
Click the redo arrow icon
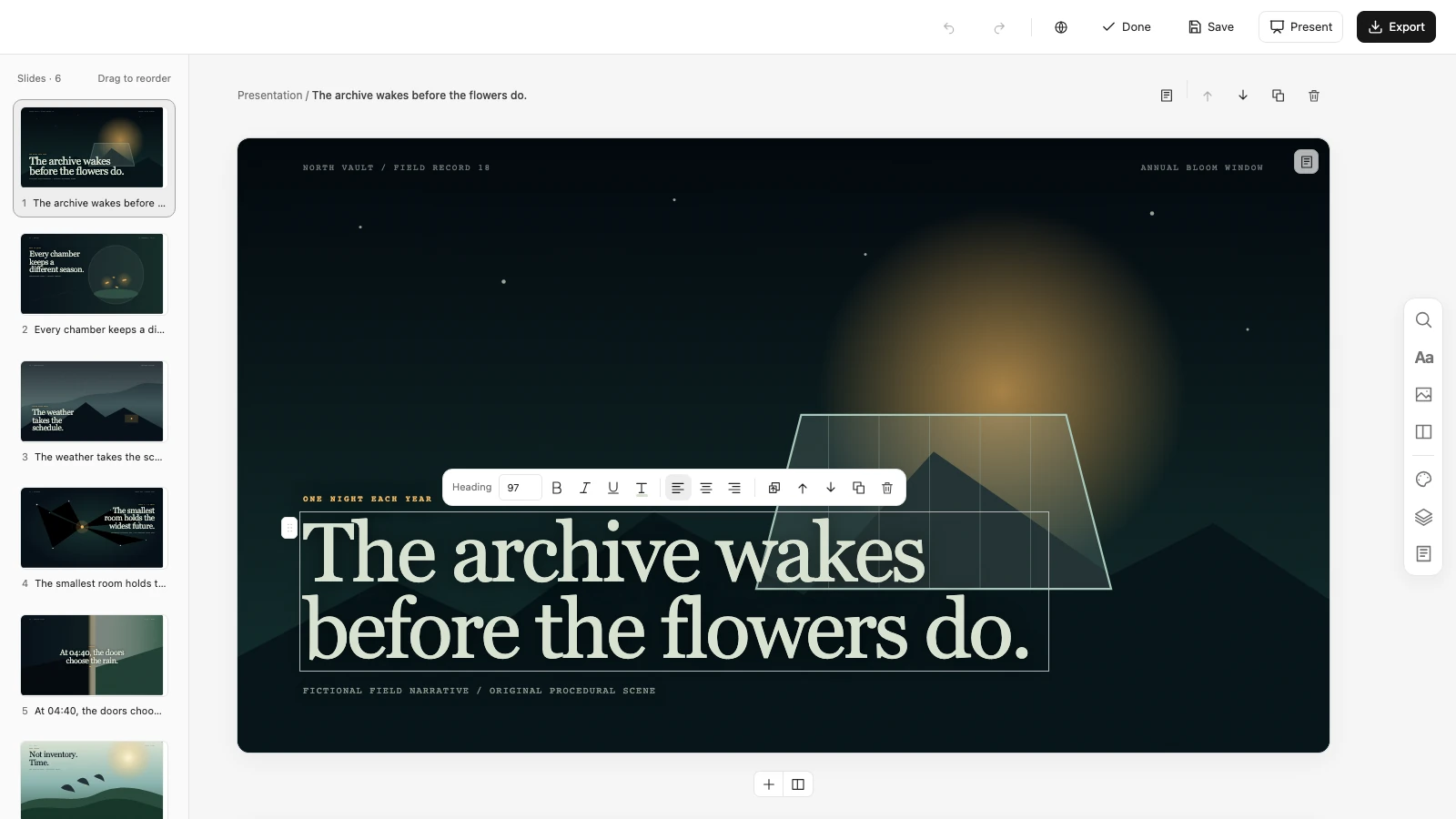[999, 27]
